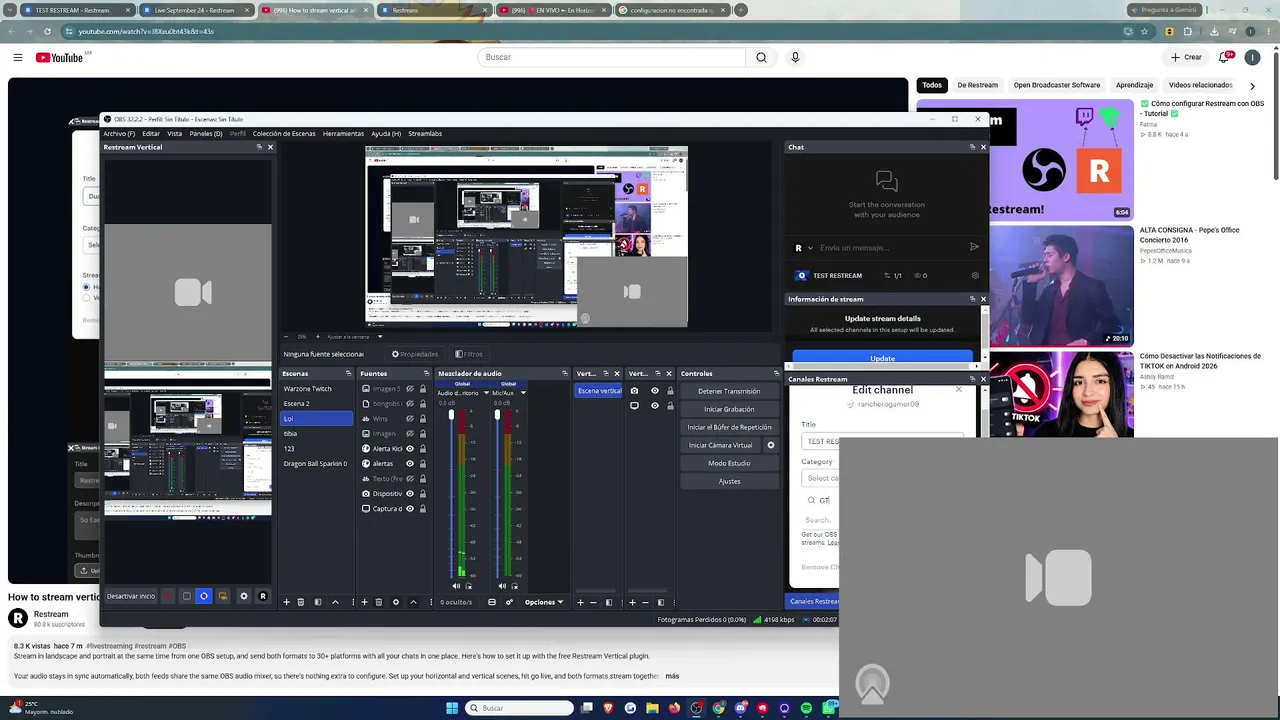This screenshot has width=1280, height=720.
Task: Open chat settings gear next to TEST RESTREAM
Action: click(x=975, y=276)
